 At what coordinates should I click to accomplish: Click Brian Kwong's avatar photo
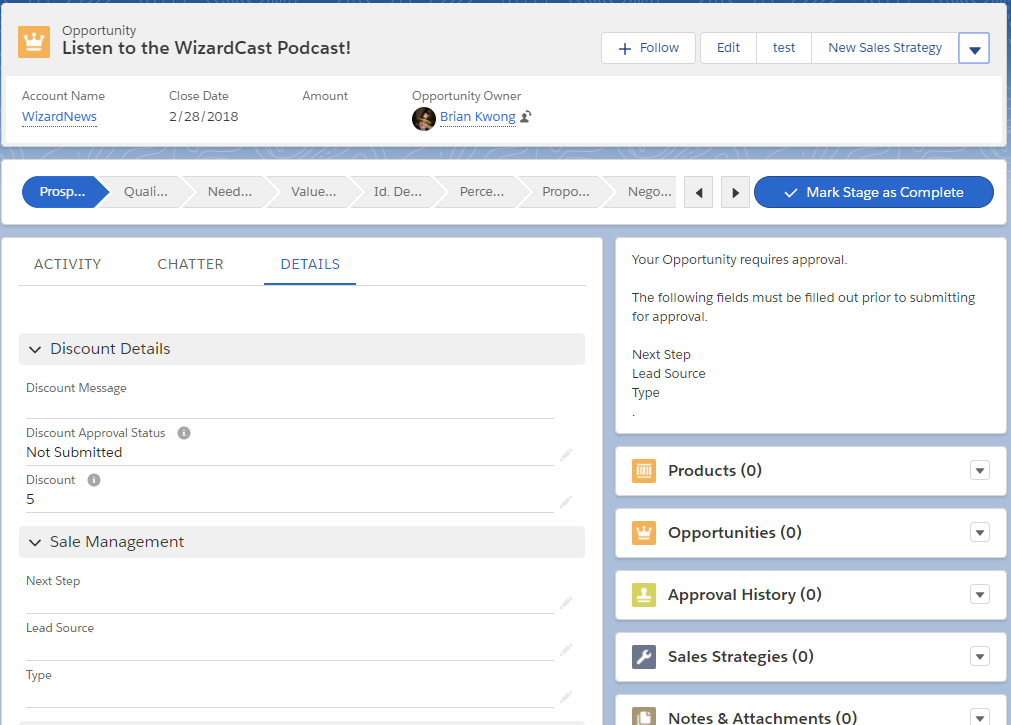pos(424,119)
